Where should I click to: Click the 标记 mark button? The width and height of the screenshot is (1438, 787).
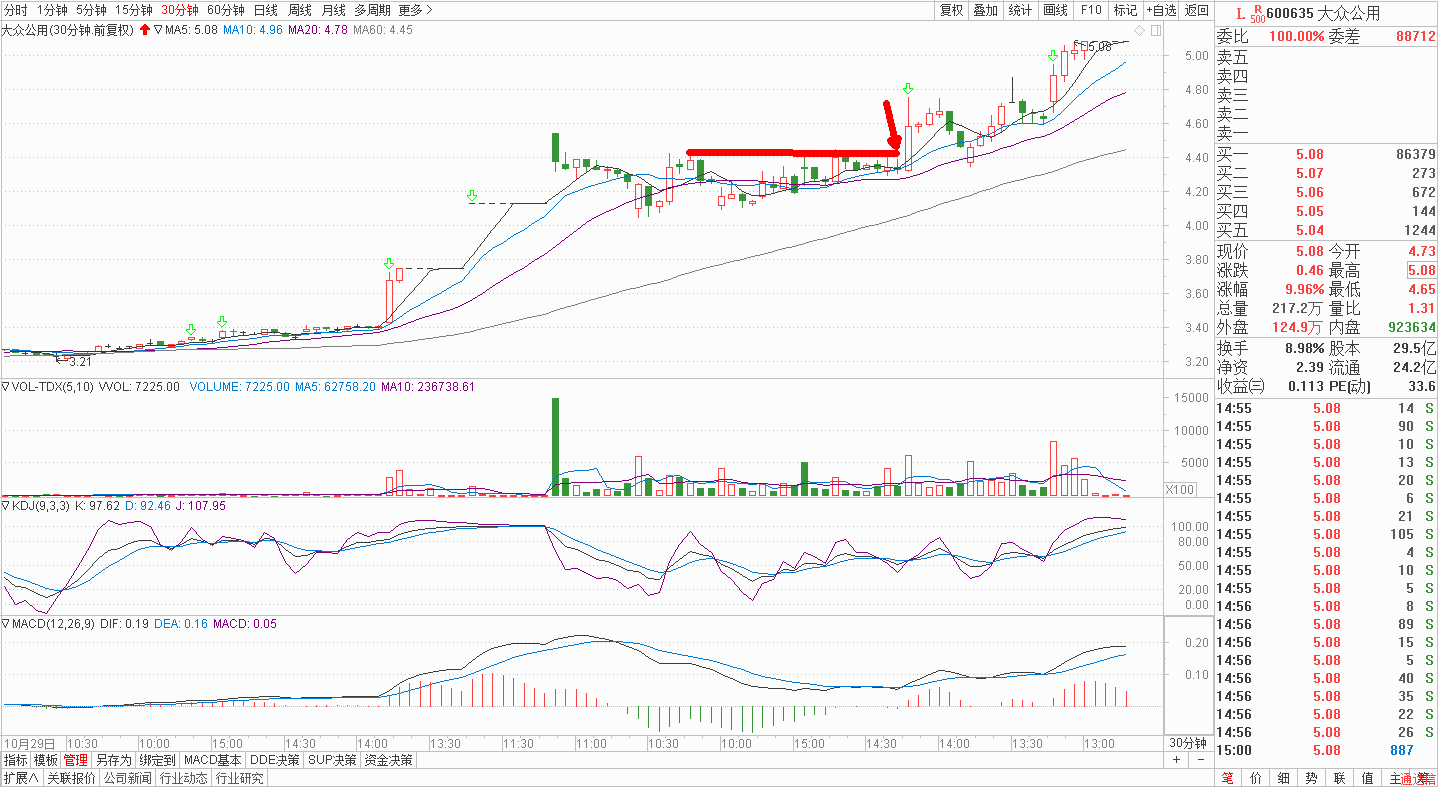pos(1125,10)
